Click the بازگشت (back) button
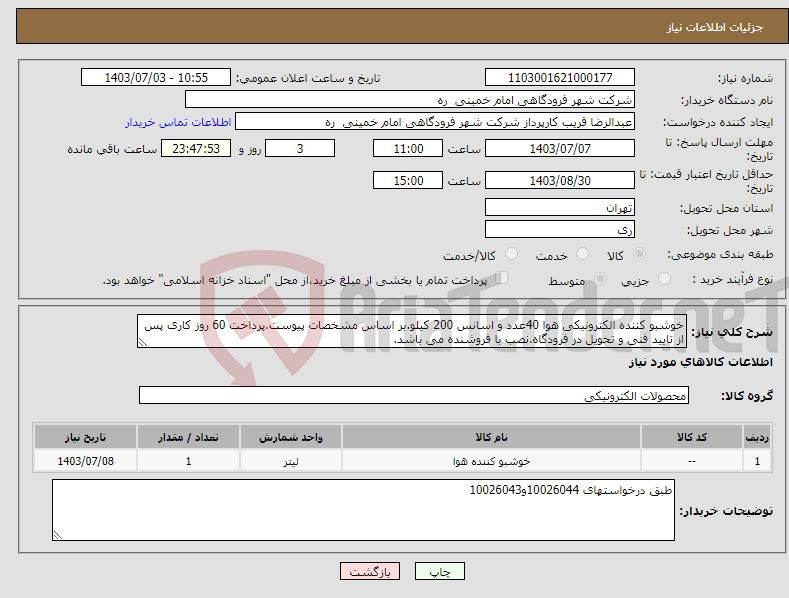 (x=370, y=572)
